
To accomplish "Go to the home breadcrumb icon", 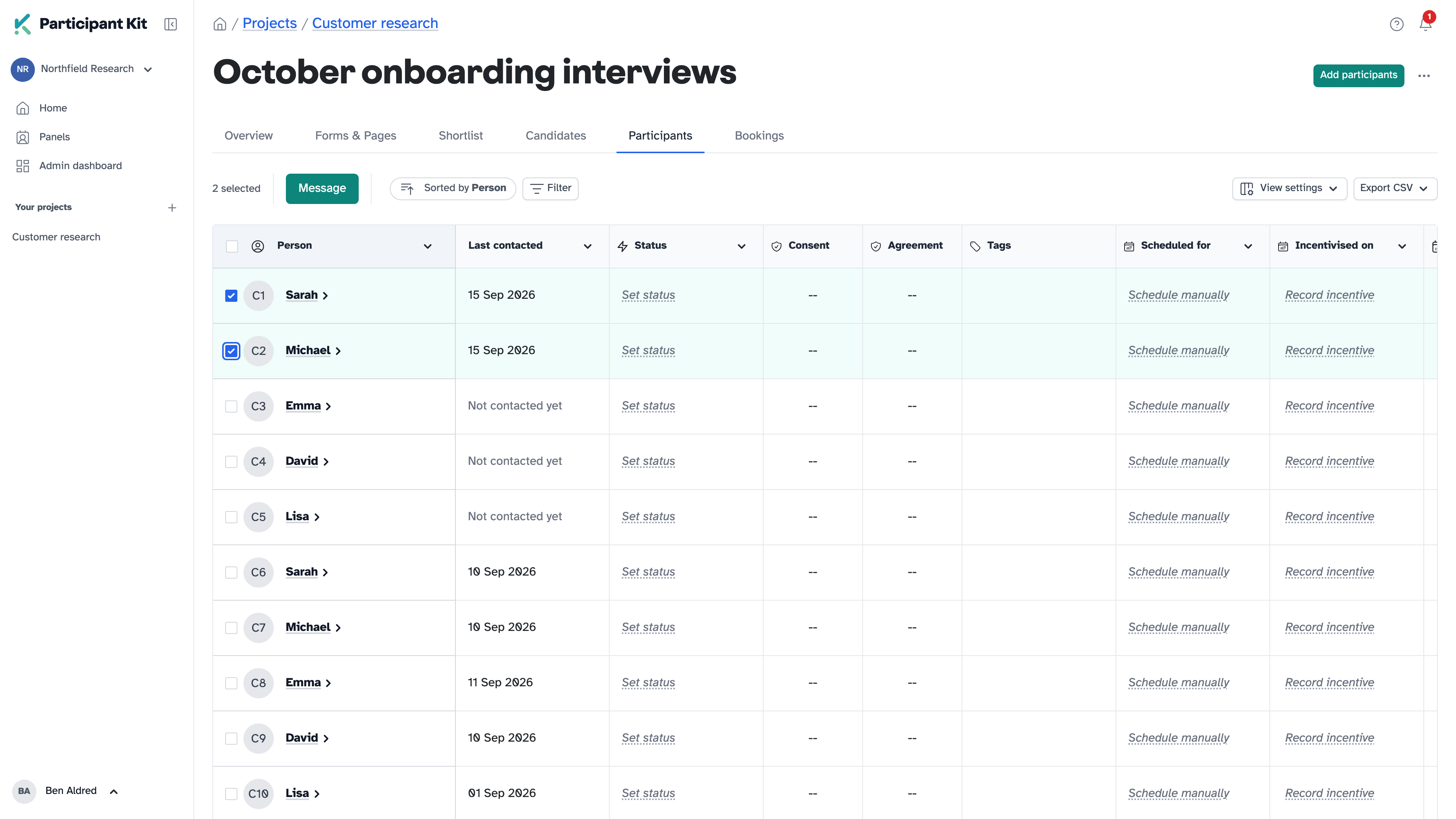I will pos(220,24).
